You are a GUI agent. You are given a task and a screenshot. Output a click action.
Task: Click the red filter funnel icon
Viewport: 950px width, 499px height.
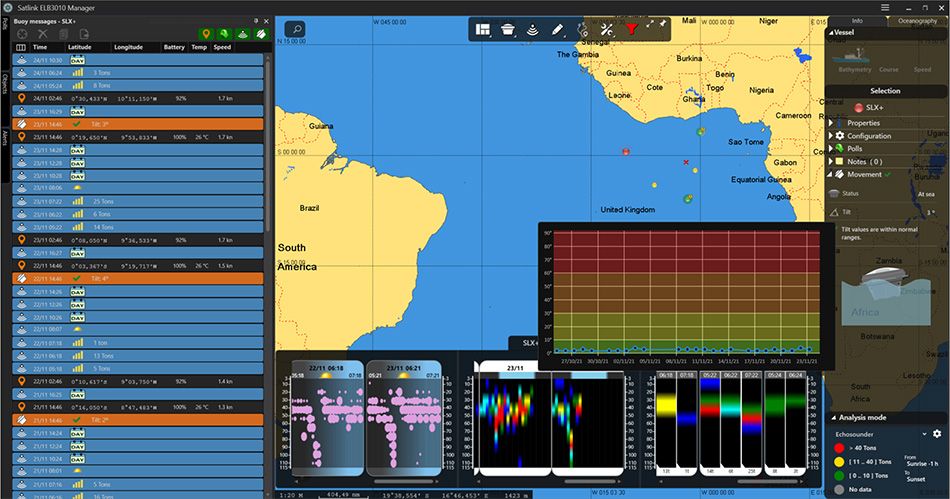(631, 30)
